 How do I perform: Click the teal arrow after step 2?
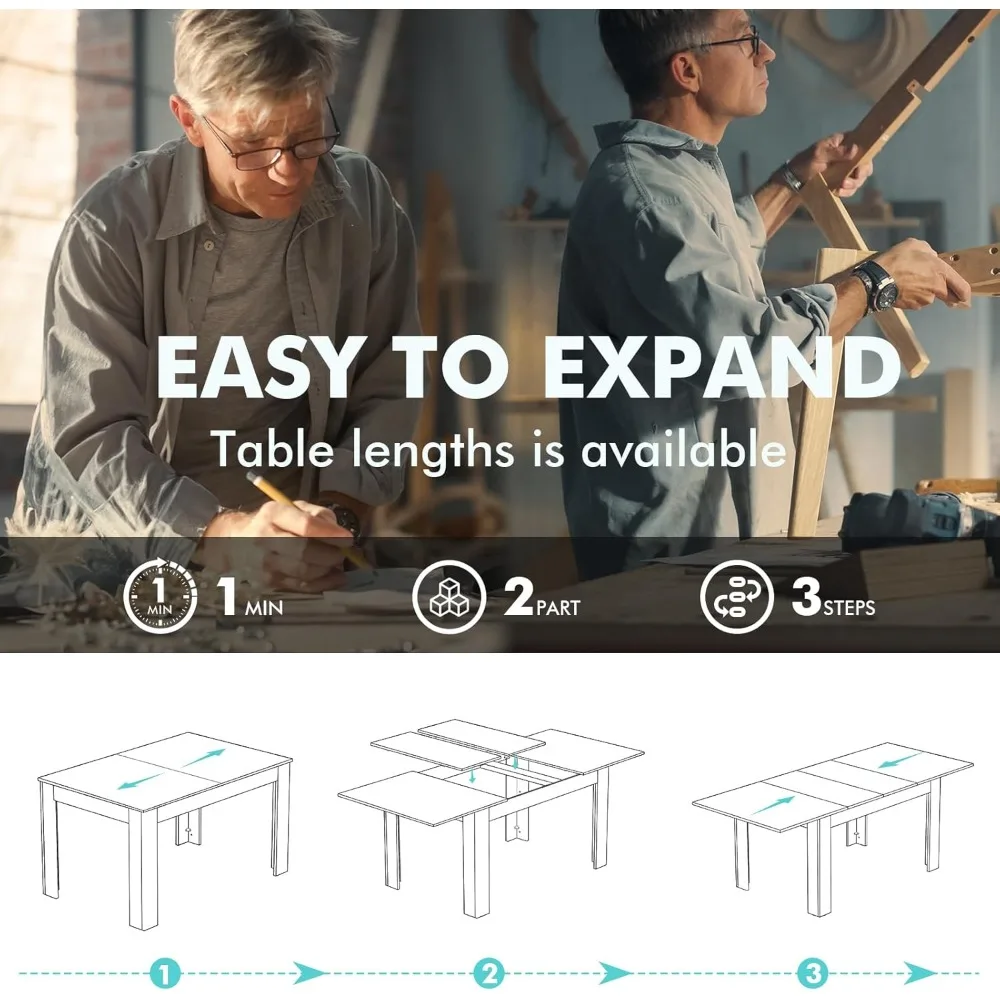pos(614,973)
